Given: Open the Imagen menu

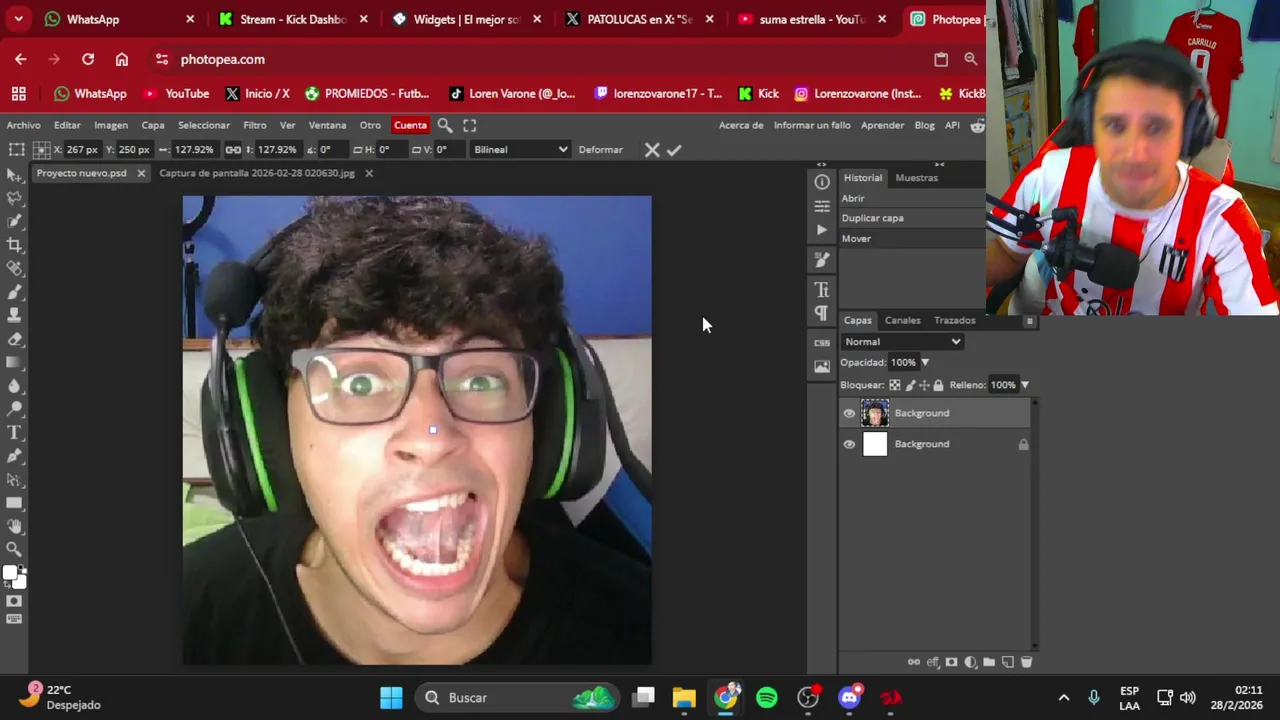Looking at the screenshot, I should pos(111,125).
